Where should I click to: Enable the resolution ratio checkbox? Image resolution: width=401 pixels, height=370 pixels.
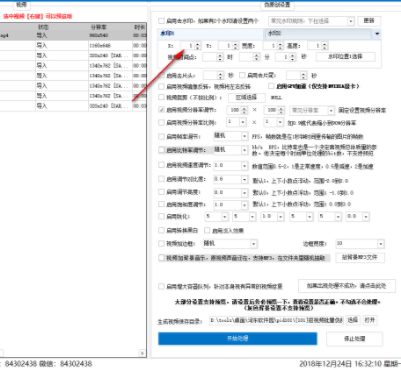[x=161, y=123]
